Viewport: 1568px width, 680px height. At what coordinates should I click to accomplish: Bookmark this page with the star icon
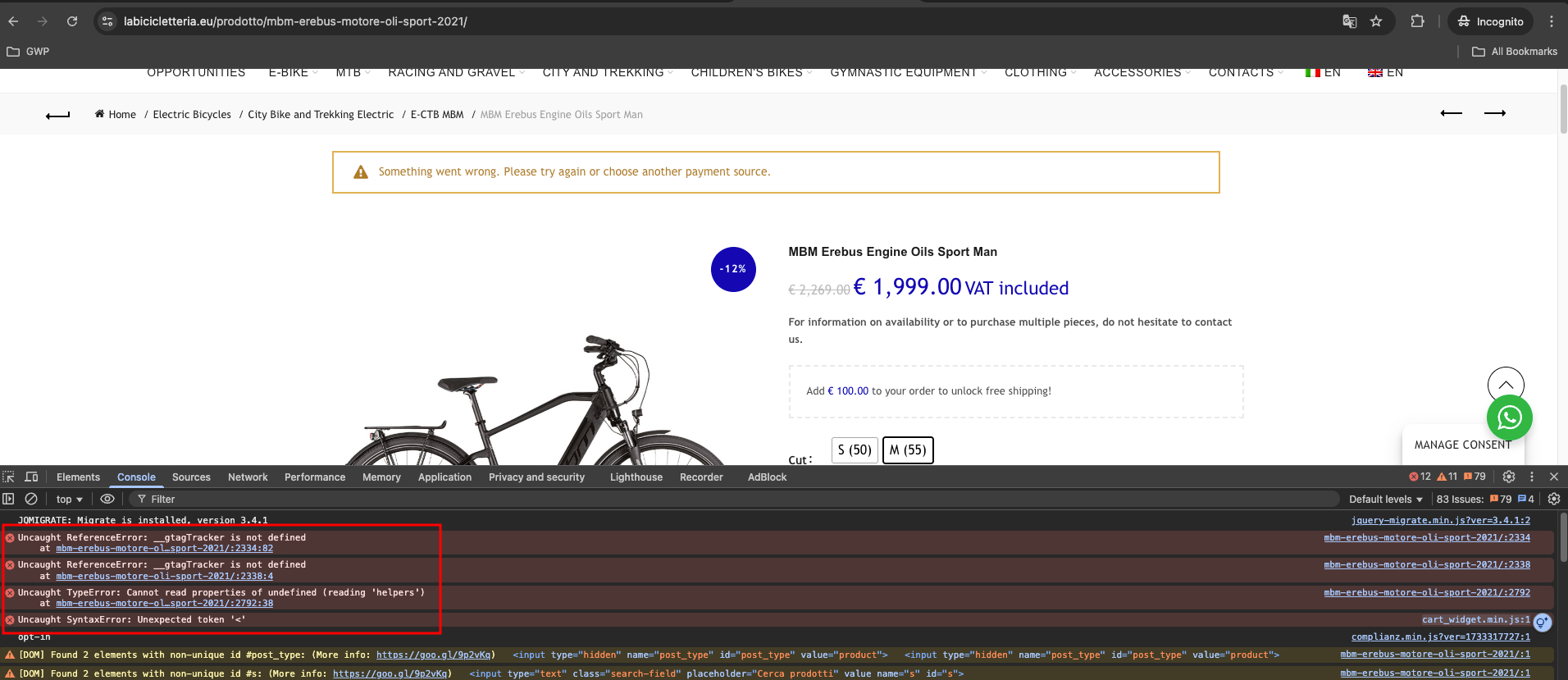tap(1376, 21)
